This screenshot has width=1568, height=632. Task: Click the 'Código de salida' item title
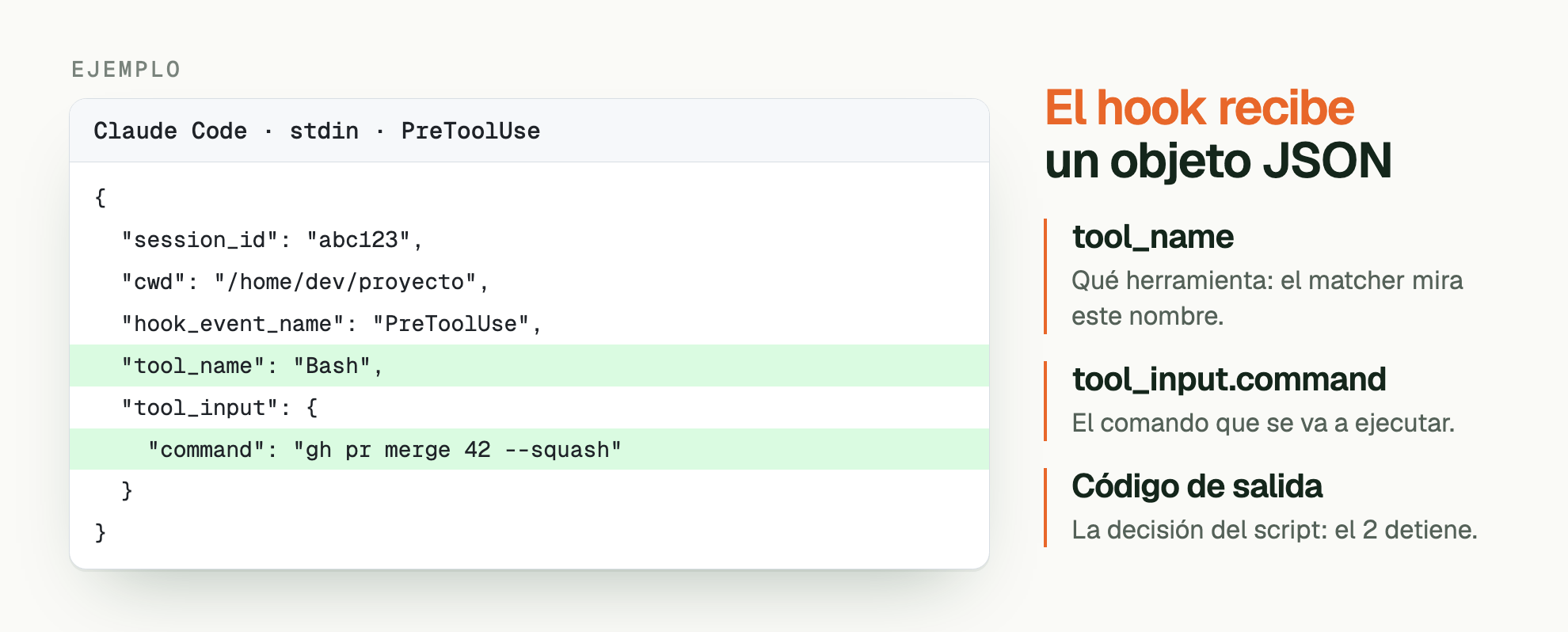[x=1197, y=486]
